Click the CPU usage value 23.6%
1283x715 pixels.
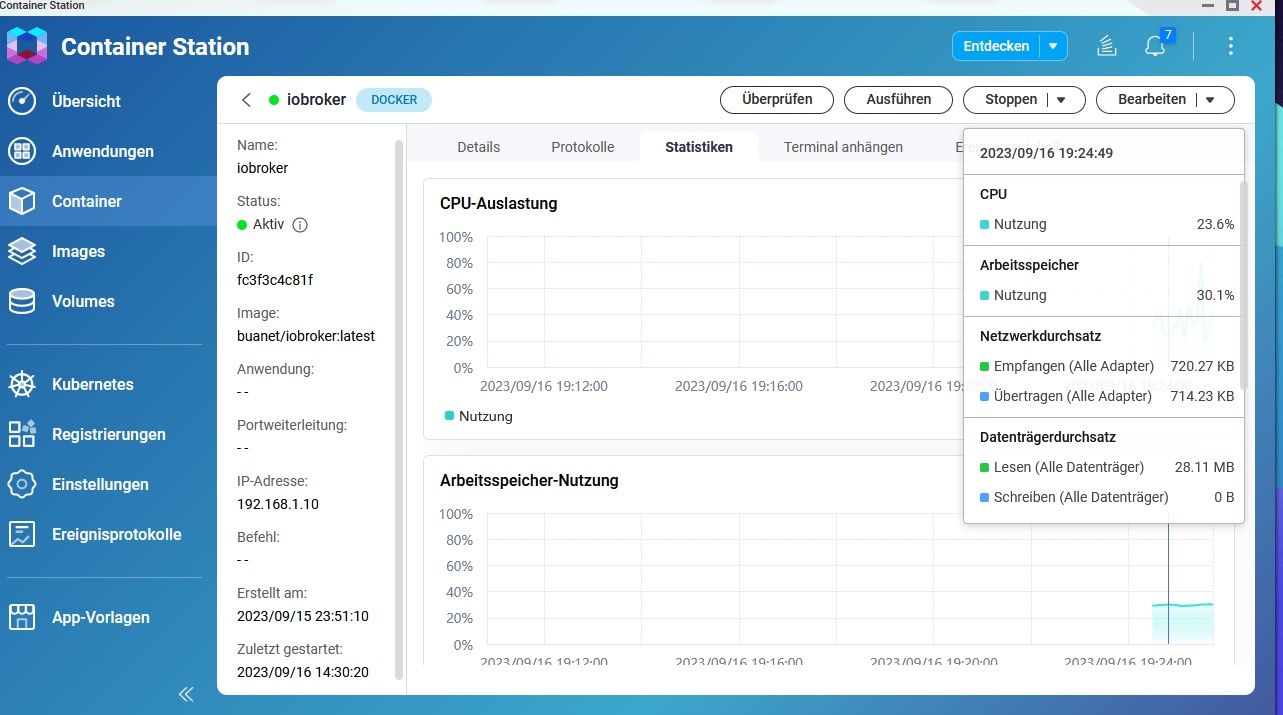point(1216,225)
